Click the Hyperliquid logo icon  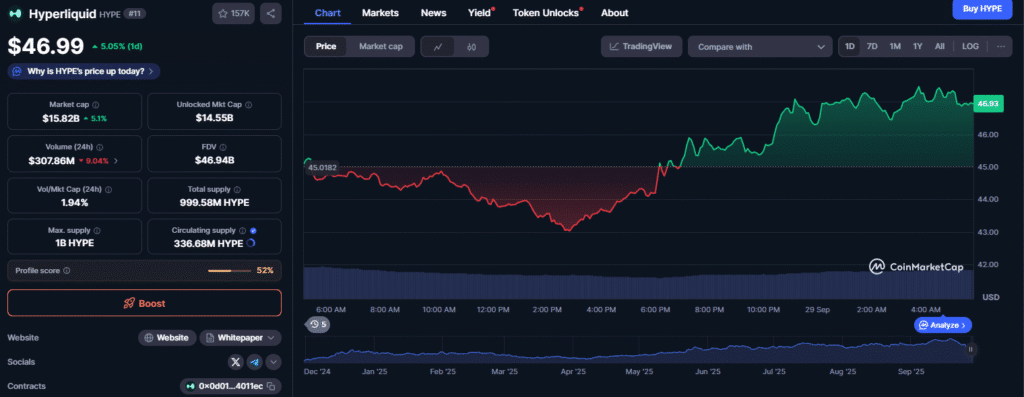click(x=15, y=13)
